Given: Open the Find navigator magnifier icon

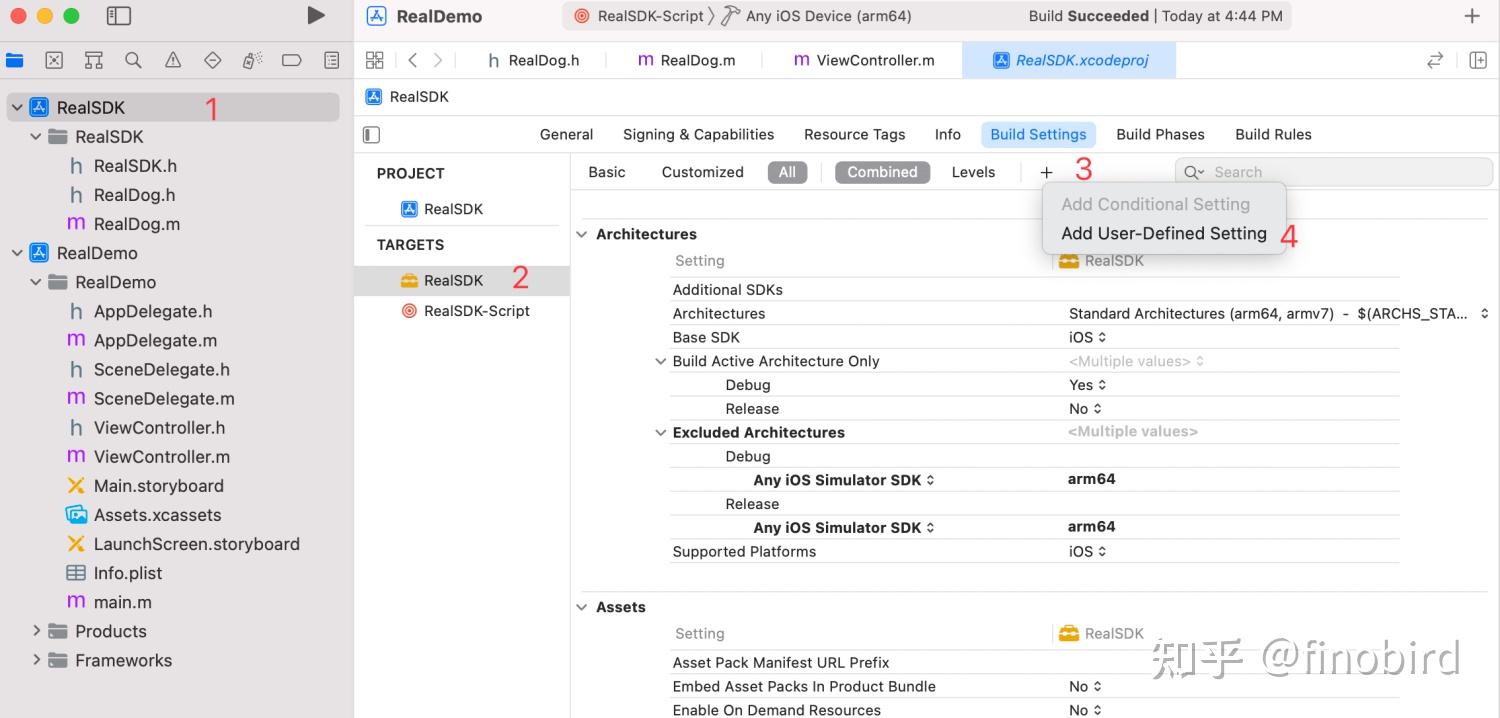Looking at the screenshot, I should [133, 60].
